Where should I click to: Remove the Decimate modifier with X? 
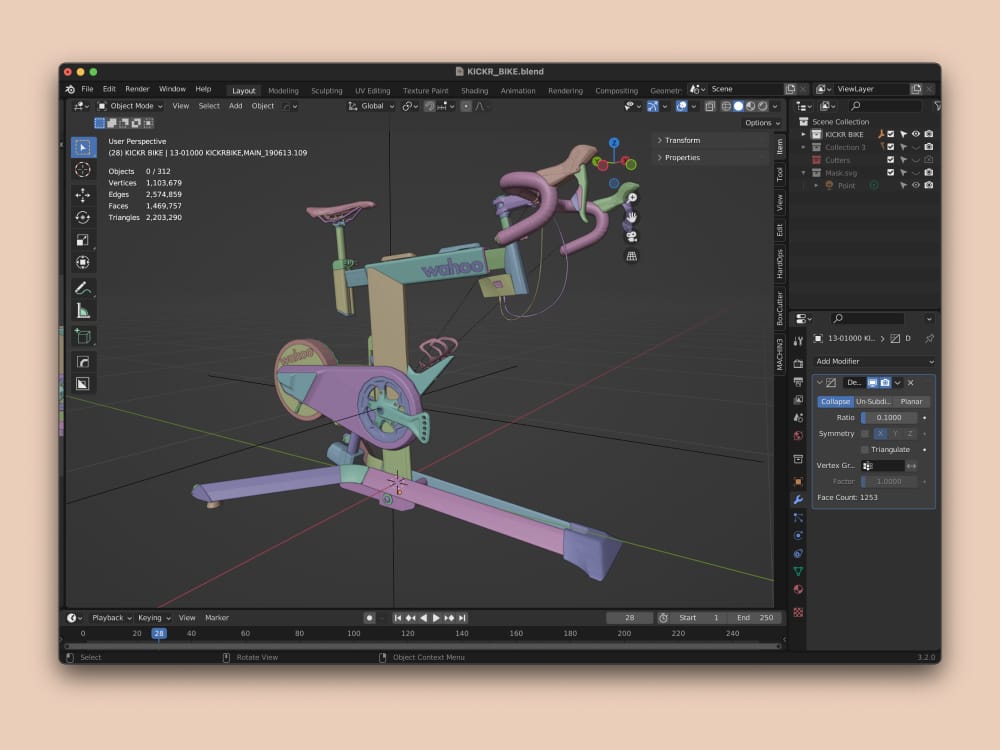point(911,383)
